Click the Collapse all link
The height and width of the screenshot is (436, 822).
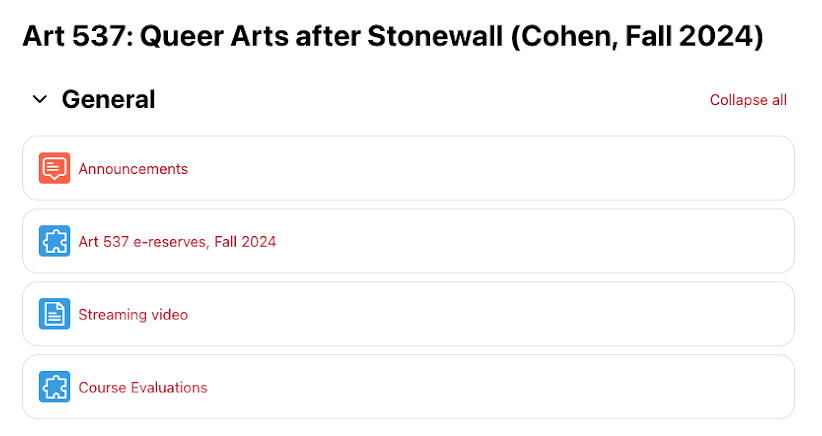(747, 100)
